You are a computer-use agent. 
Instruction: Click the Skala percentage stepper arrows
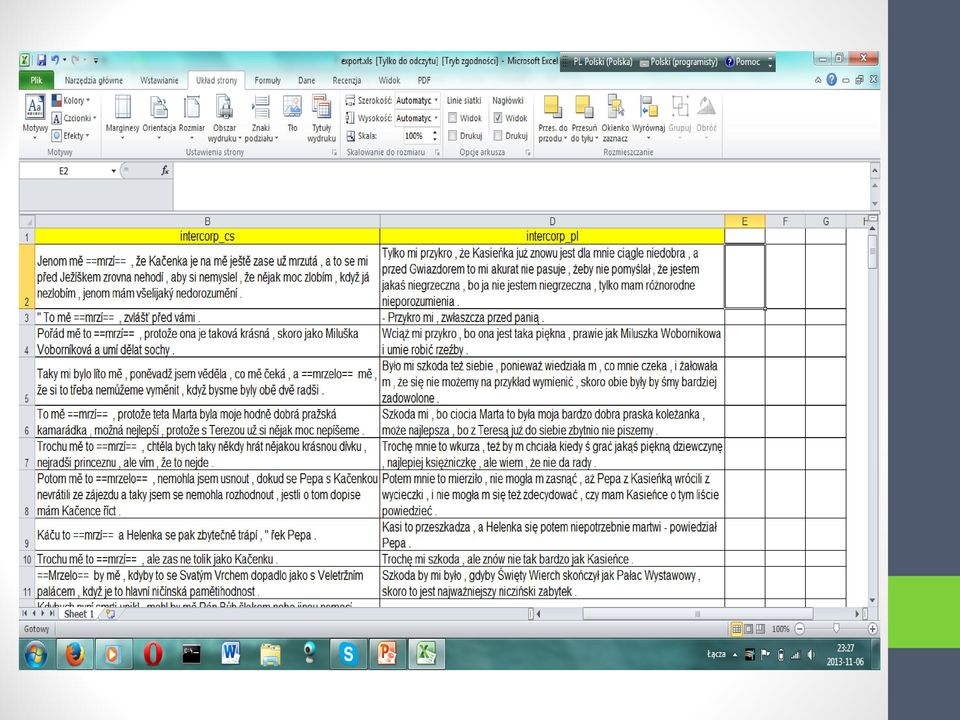(435, 135)
